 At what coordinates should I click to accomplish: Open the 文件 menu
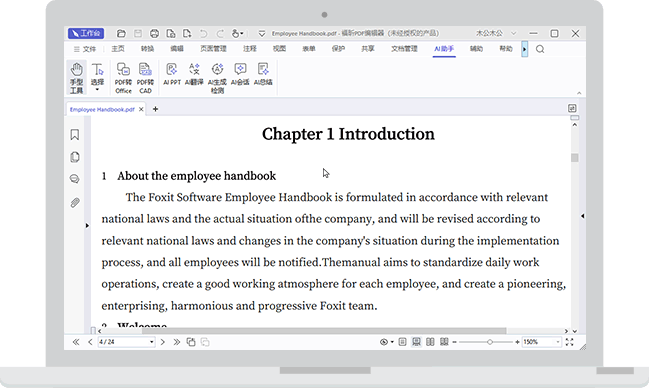point(85,49)
